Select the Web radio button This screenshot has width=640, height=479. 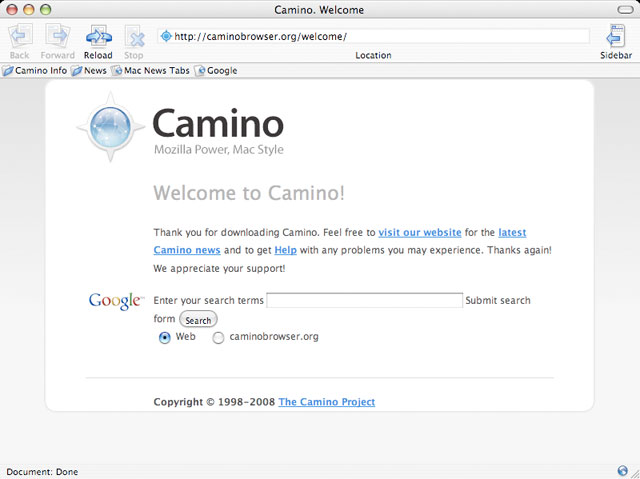[x=164, y=337]
